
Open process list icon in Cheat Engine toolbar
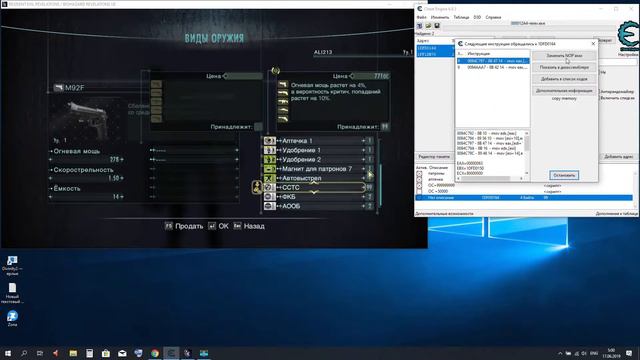click(420, 26)
